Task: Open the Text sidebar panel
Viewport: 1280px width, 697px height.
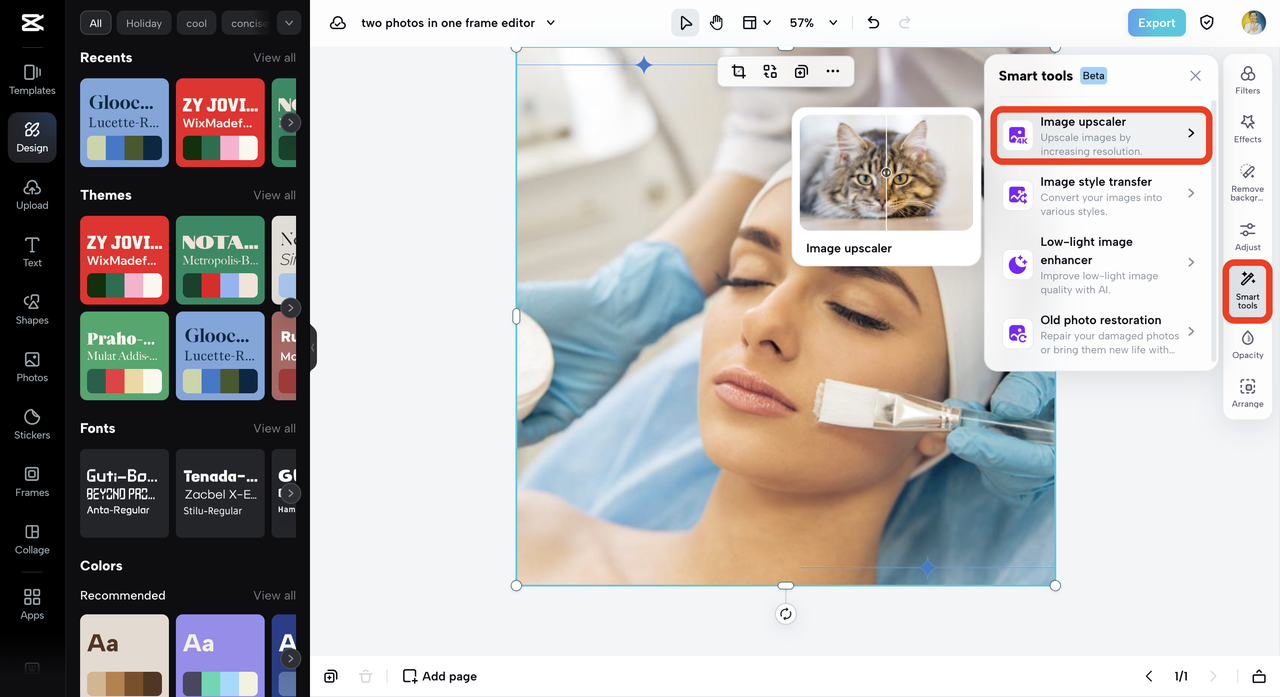Action: [32, 253]
